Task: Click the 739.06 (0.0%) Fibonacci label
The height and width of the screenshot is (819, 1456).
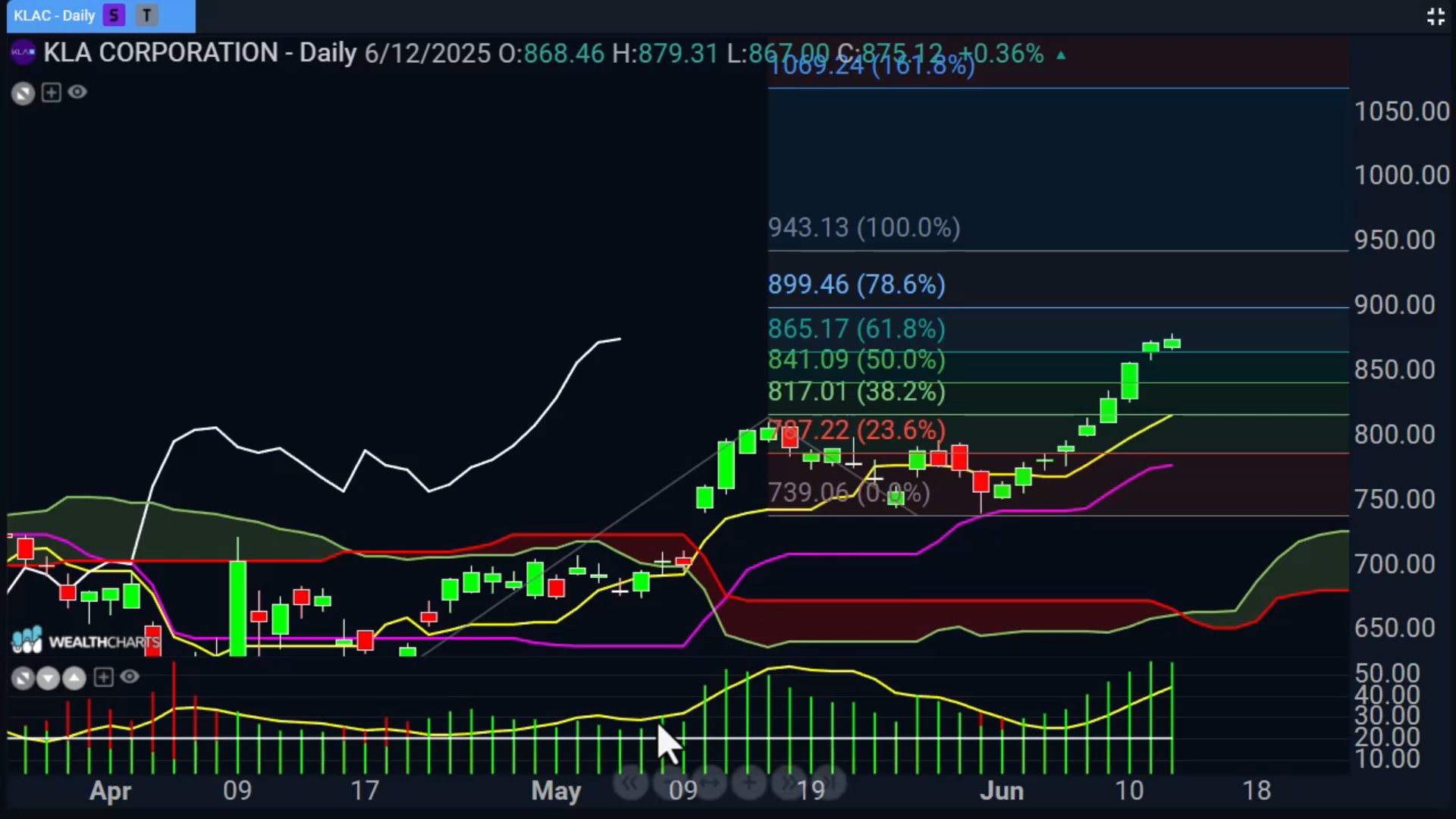Action: [849, 493]
